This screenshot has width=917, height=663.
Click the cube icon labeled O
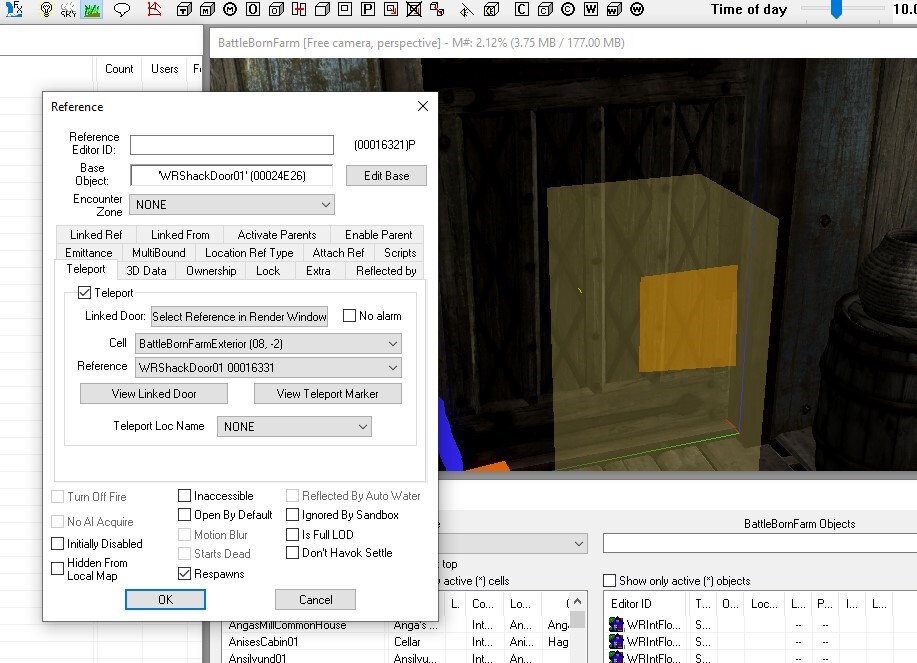(x=276, y=9)
